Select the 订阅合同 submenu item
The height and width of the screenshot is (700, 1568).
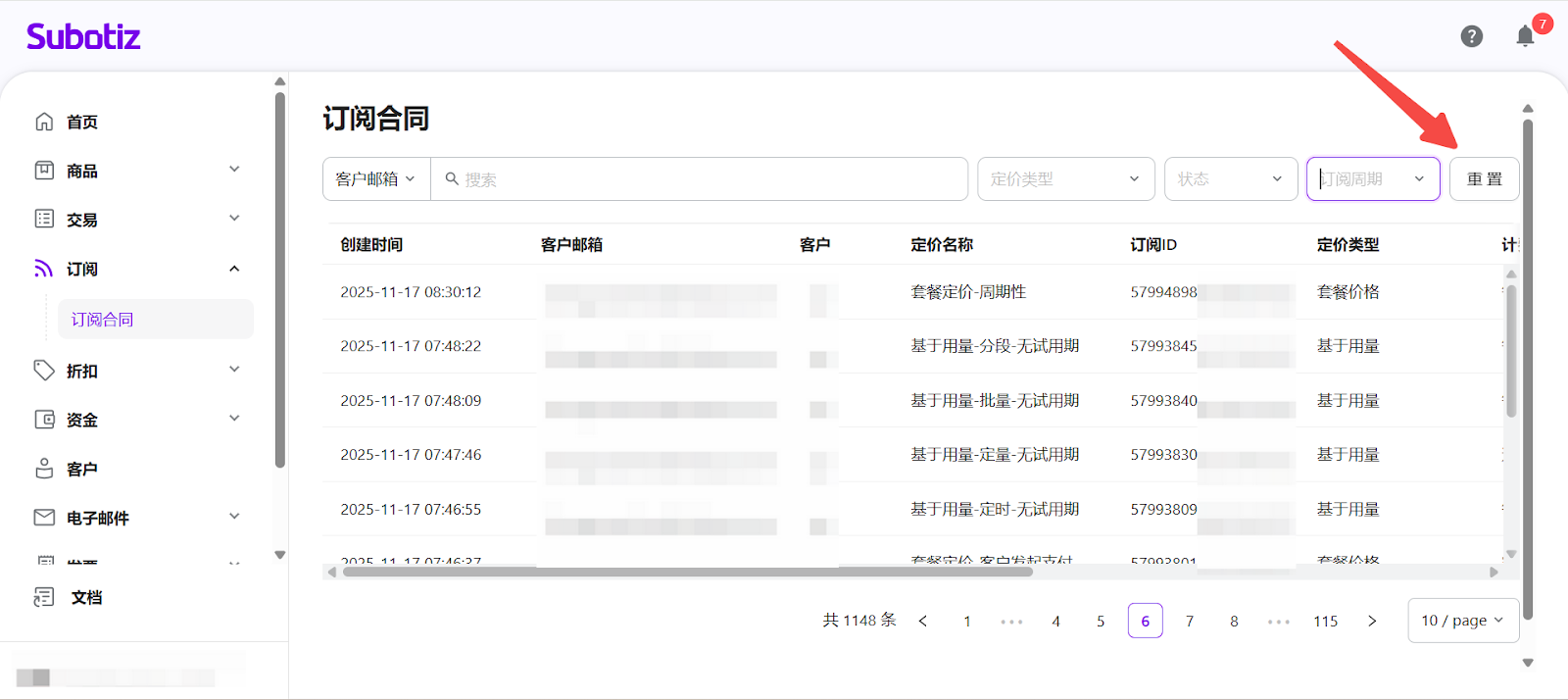click(x=103, y=320)
